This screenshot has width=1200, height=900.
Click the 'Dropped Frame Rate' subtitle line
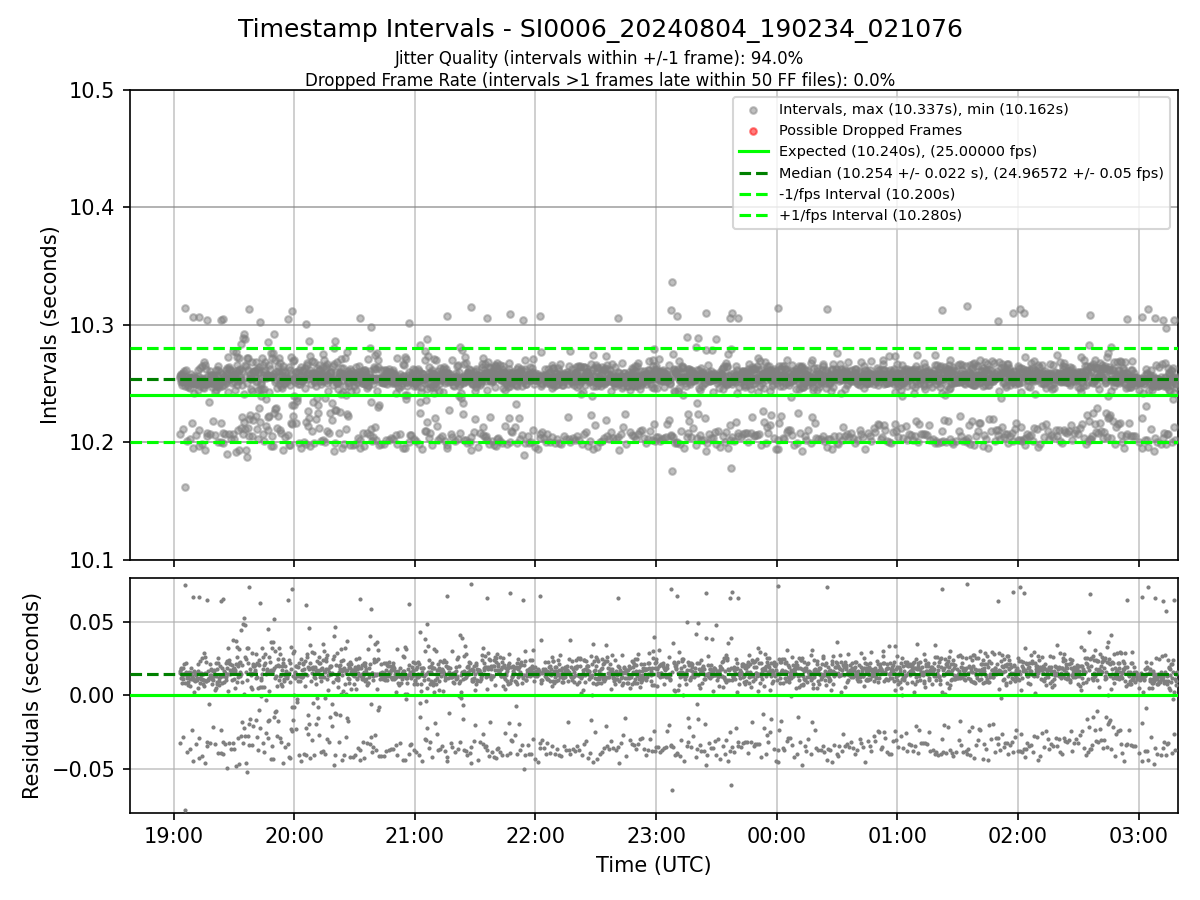click(x=600, y=80)
